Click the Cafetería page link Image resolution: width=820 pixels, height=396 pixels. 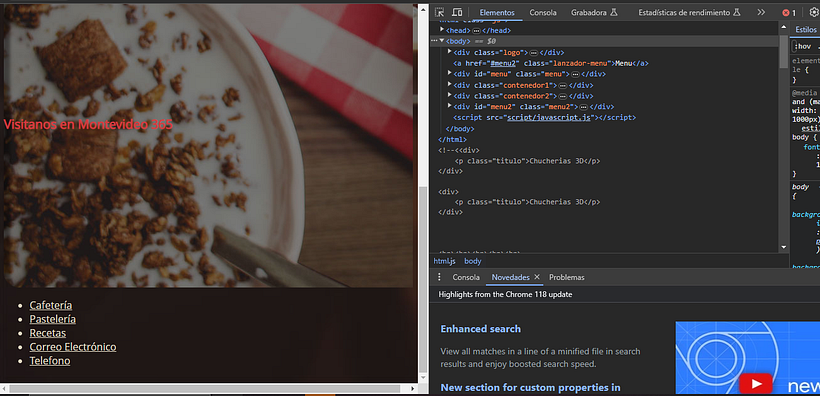(51, 305)
